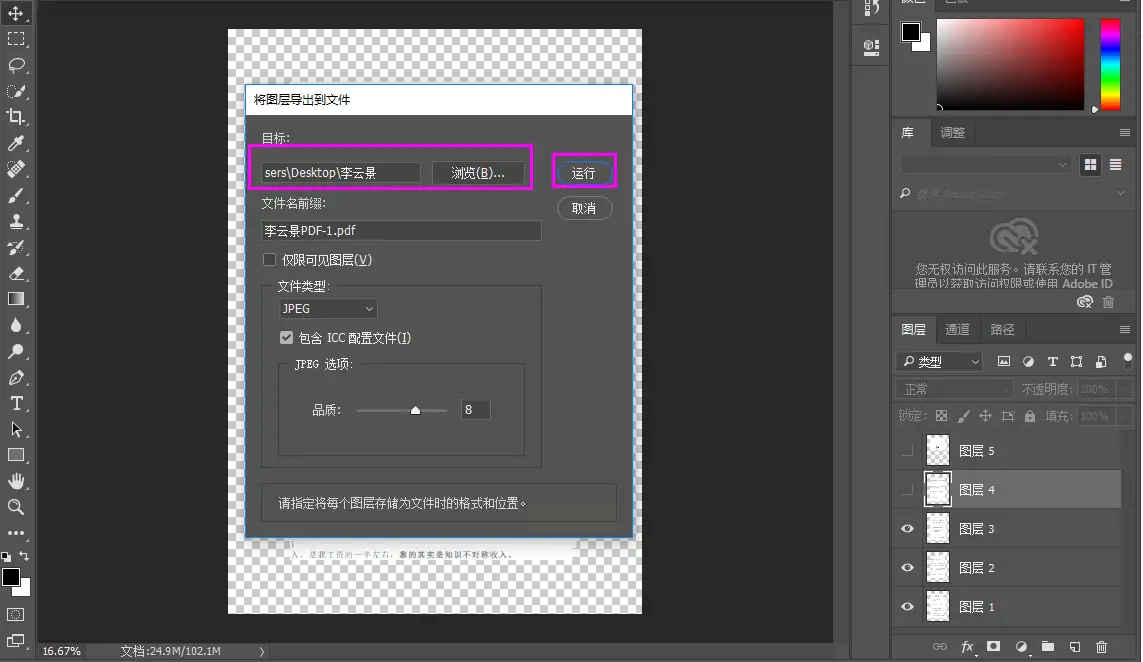Select the Blur tool
Image resolution: width=1143 pixels, height=662 pixels.
(x=16, y=325)
